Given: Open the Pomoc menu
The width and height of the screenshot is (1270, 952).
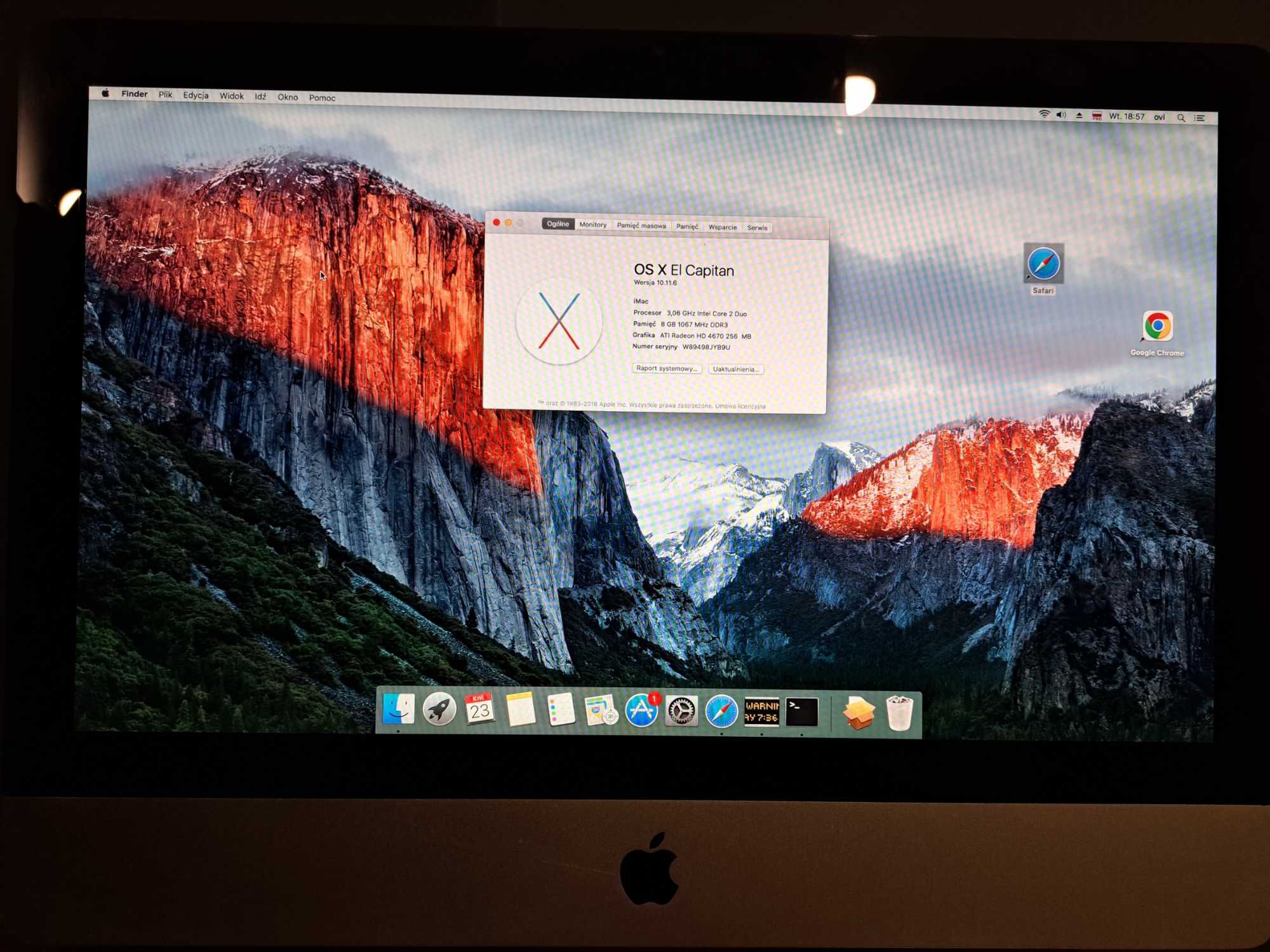Looking at the screenshot, I should [322, 98].
